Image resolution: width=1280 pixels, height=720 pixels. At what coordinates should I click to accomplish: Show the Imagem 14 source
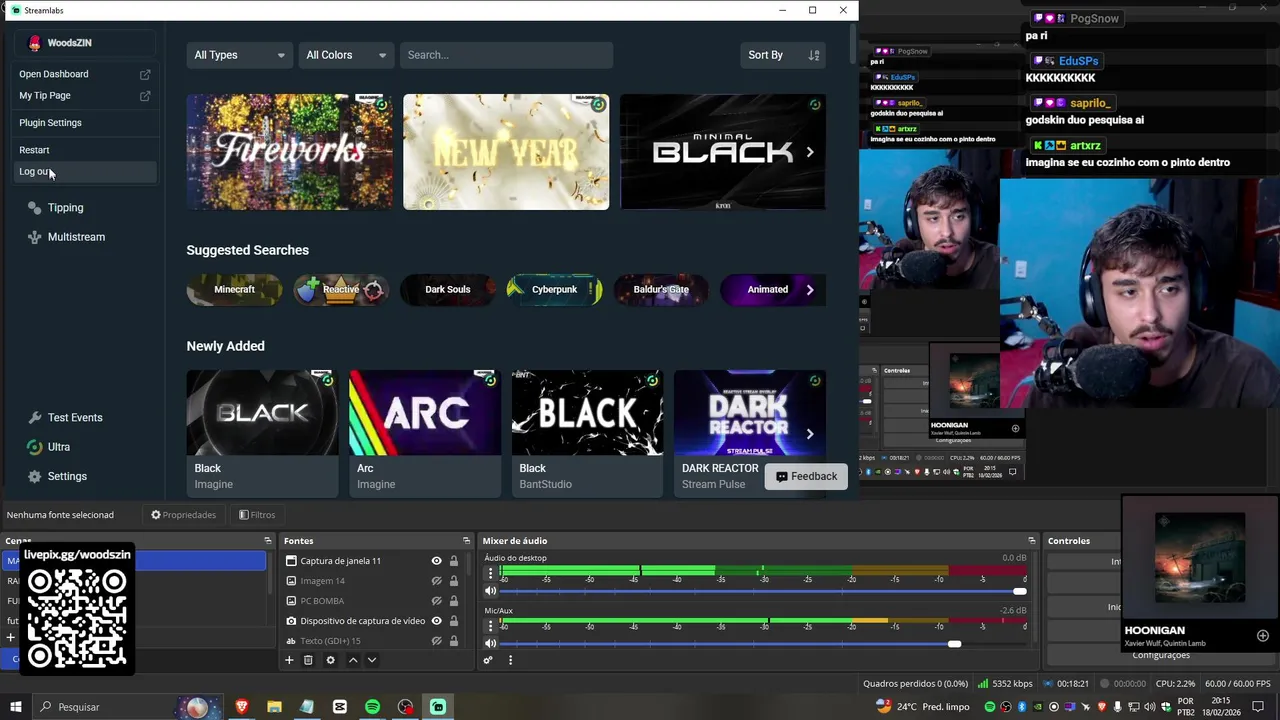coord(436,581)
